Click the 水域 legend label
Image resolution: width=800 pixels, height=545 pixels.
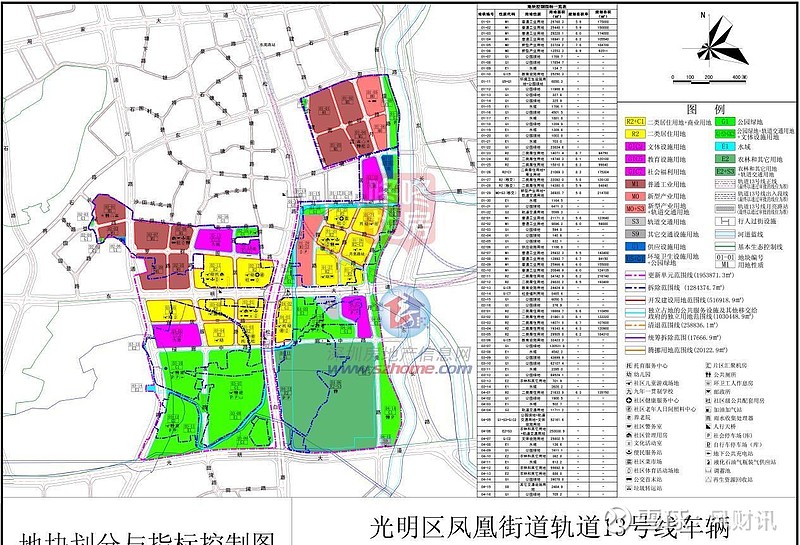pyautogui.click(x=744, y=147)
